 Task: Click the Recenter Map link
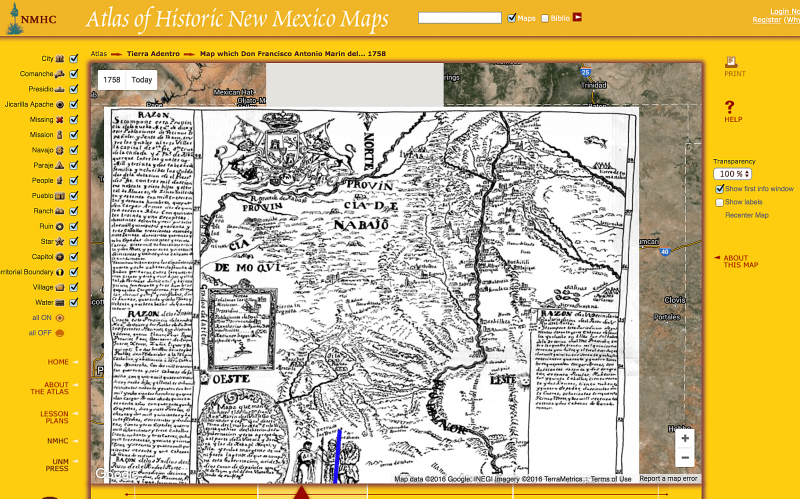click(747, 215)
